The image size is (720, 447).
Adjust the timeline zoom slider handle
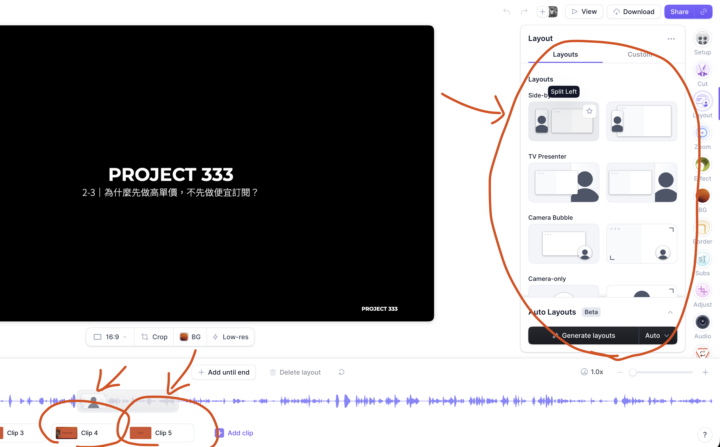coord(633,372)
